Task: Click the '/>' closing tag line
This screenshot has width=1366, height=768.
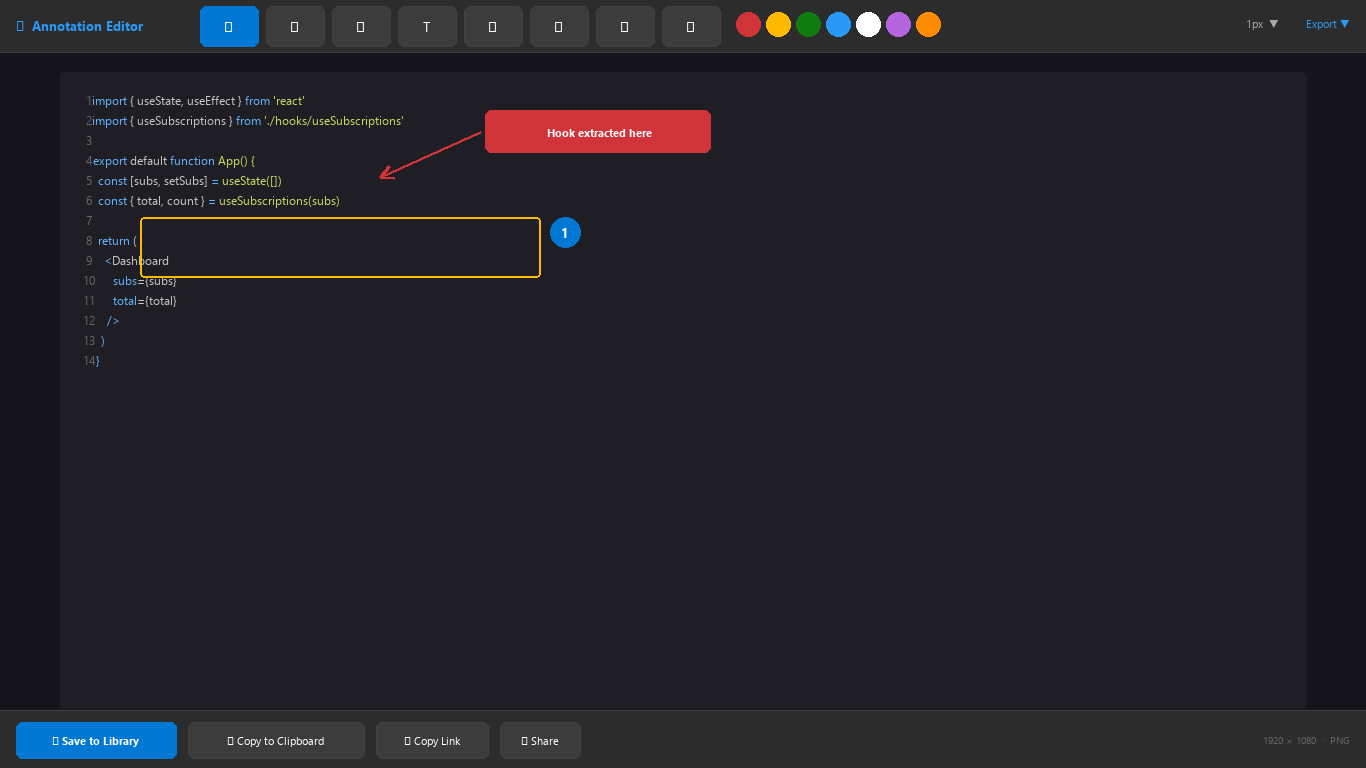Action: pyautogui.click(x=113, y=321)
